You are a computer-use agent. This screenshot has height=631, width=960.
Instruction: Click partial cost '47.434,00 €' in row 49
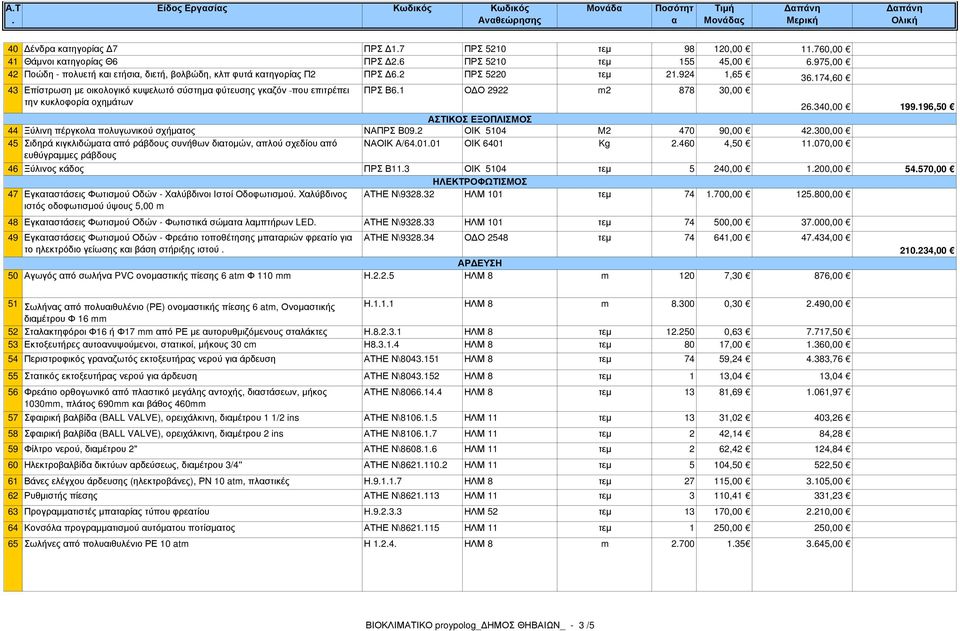(x=825, y=238)
